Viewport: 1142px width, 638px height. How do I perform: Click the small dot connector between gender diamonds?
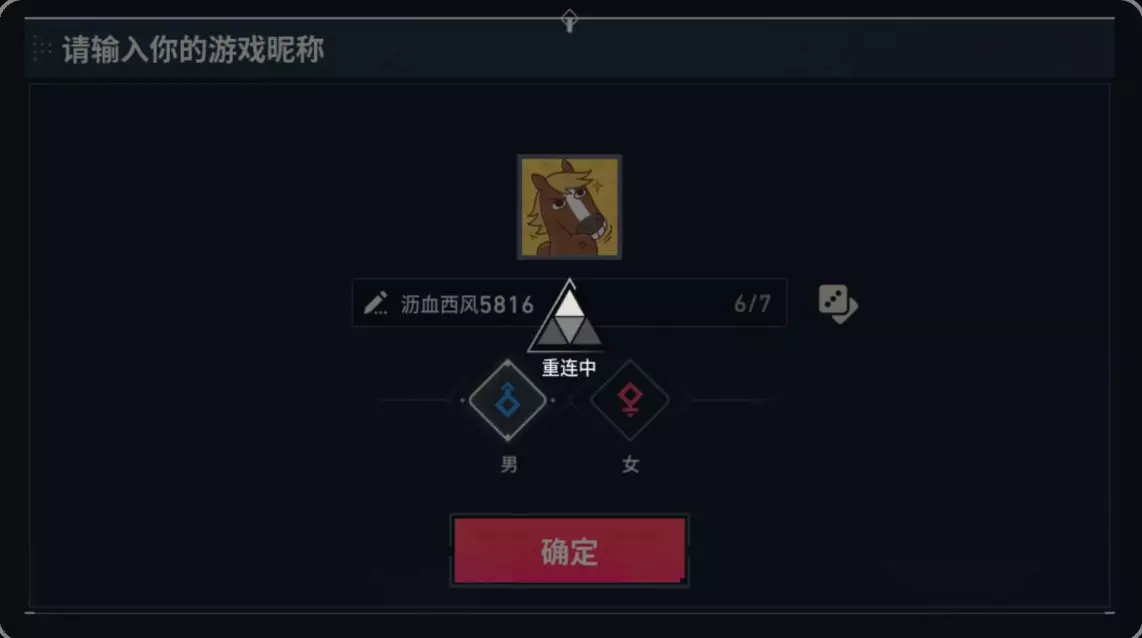pos(554,400)
